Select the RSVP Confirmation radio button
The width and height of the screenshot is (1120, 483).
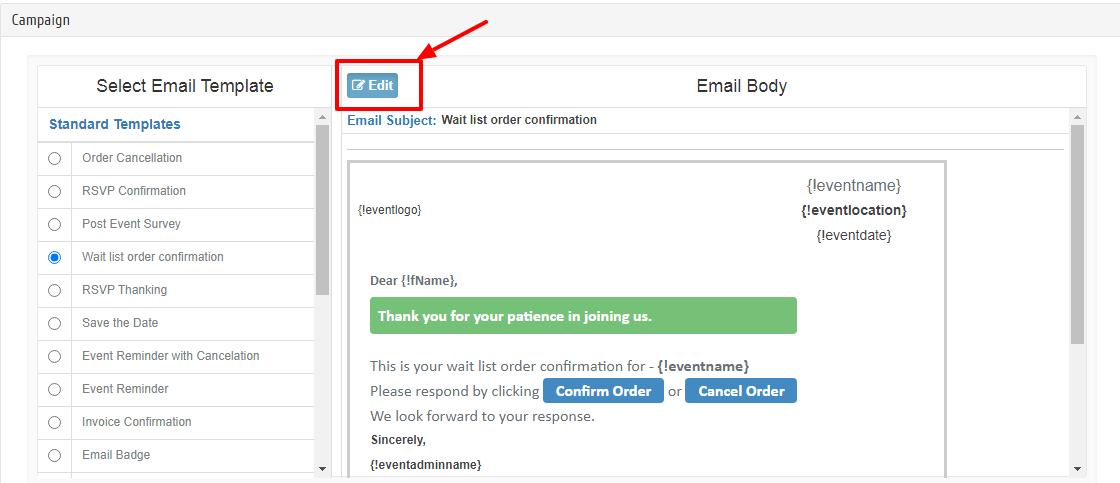pos(54,191)
